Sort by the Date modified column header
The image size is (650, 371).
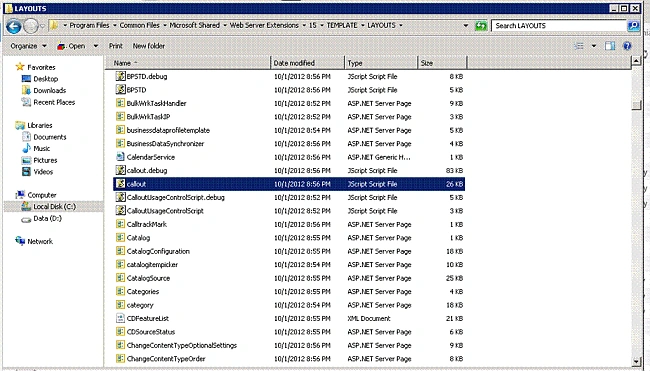(x=308, y=63)
